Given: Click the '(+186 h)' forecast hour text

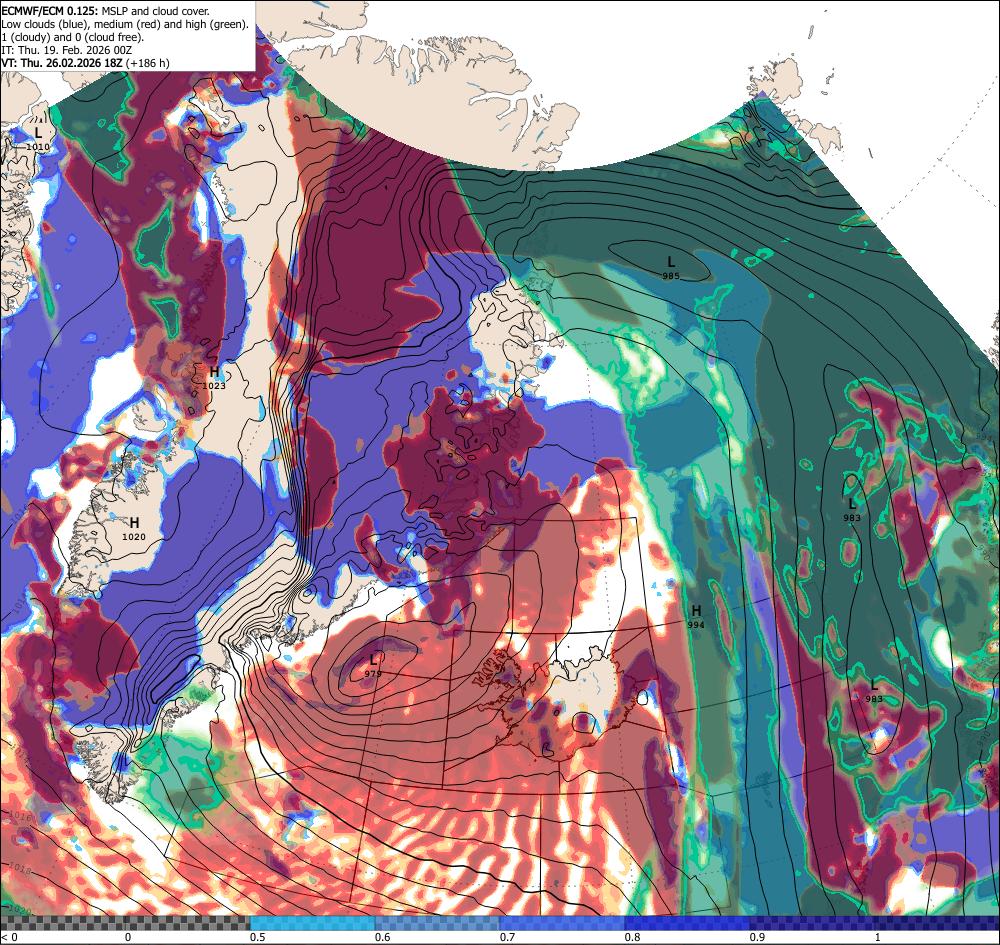Looking at the screenshot, I should 147,63.
